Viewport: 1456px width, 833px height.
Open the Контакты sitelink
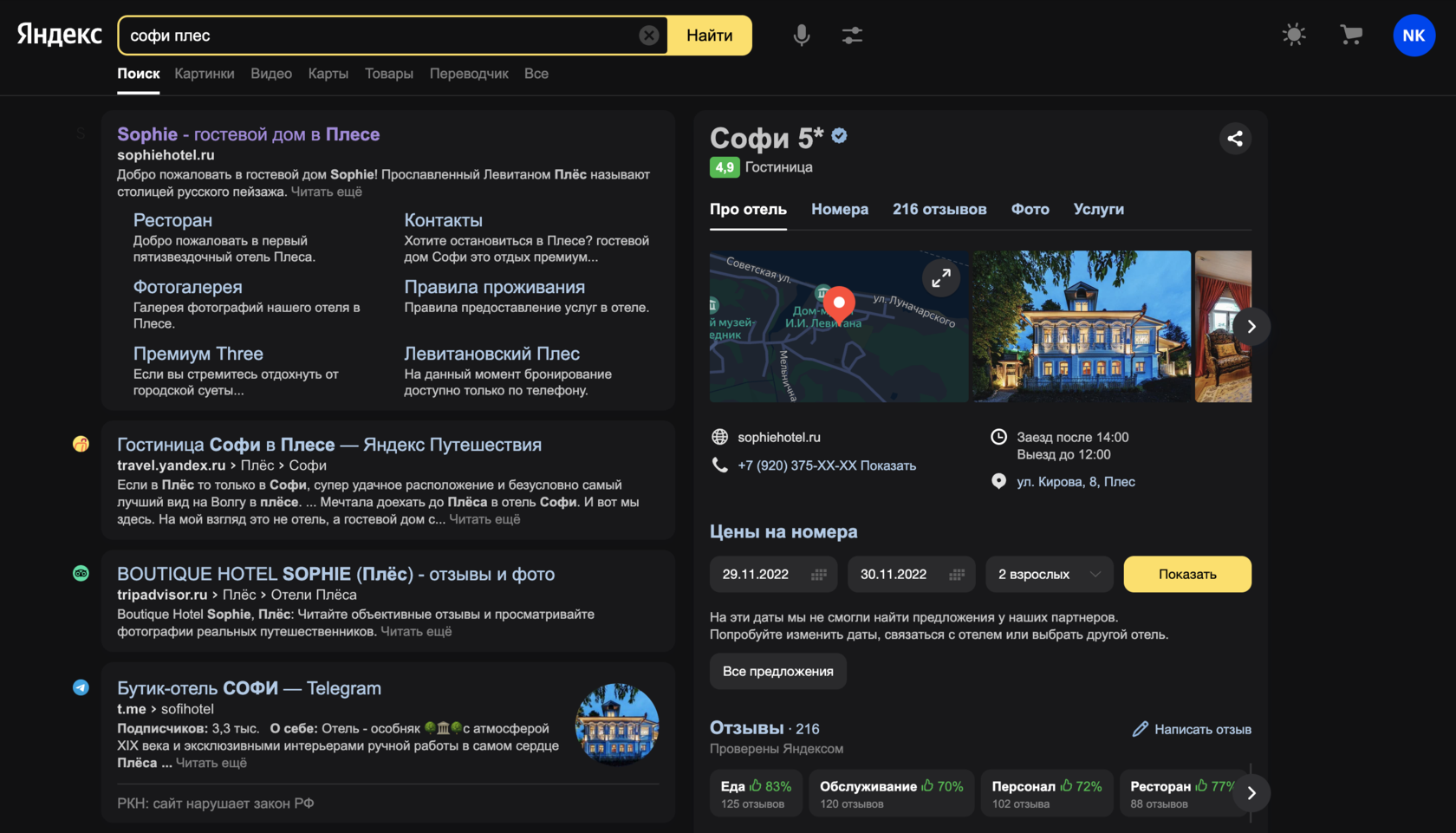point(443,220)
